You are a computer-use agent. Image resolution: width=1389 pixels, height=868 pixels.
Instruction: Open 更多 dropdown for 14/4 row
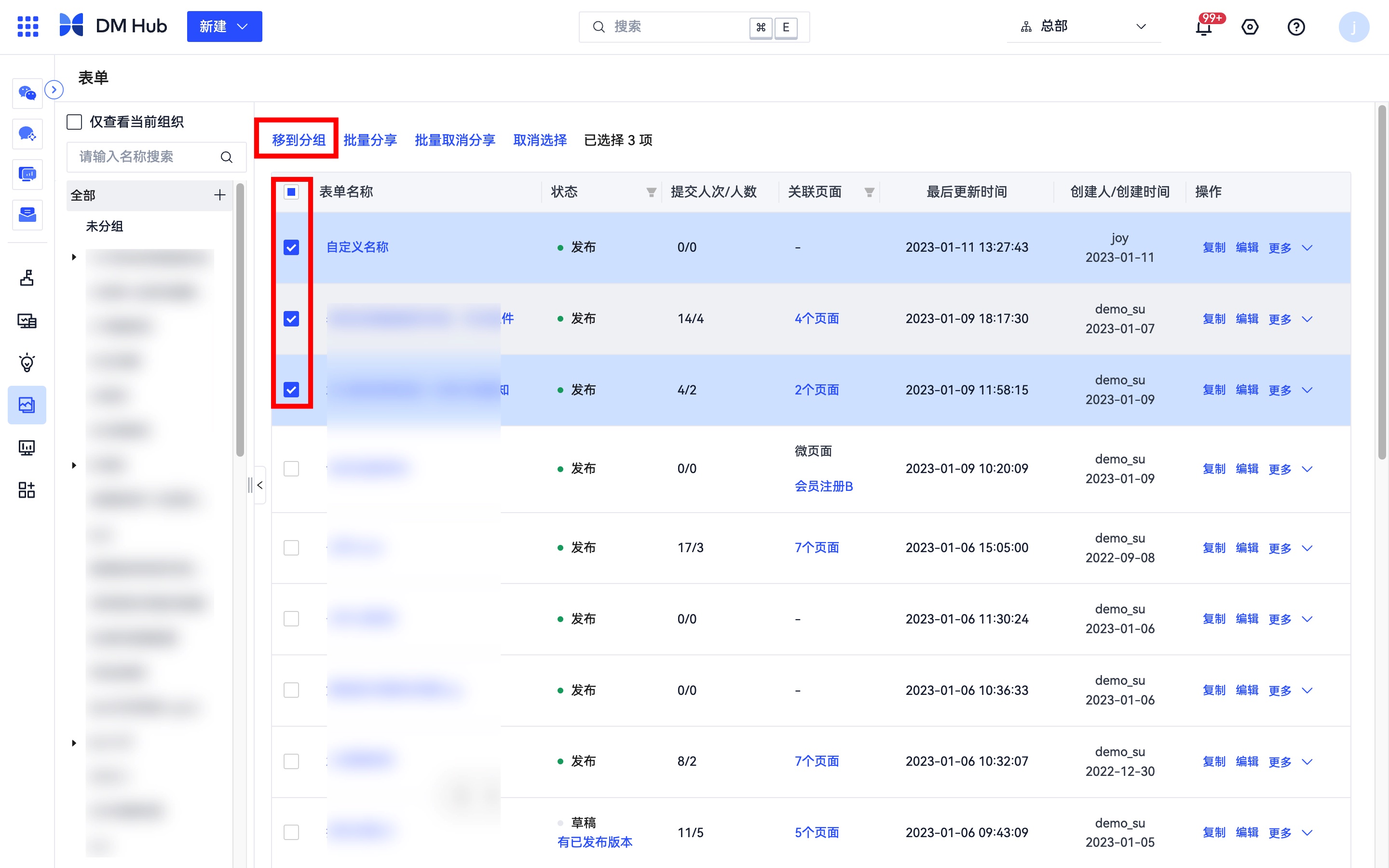pyautogui.click(x=1290, y=319)
